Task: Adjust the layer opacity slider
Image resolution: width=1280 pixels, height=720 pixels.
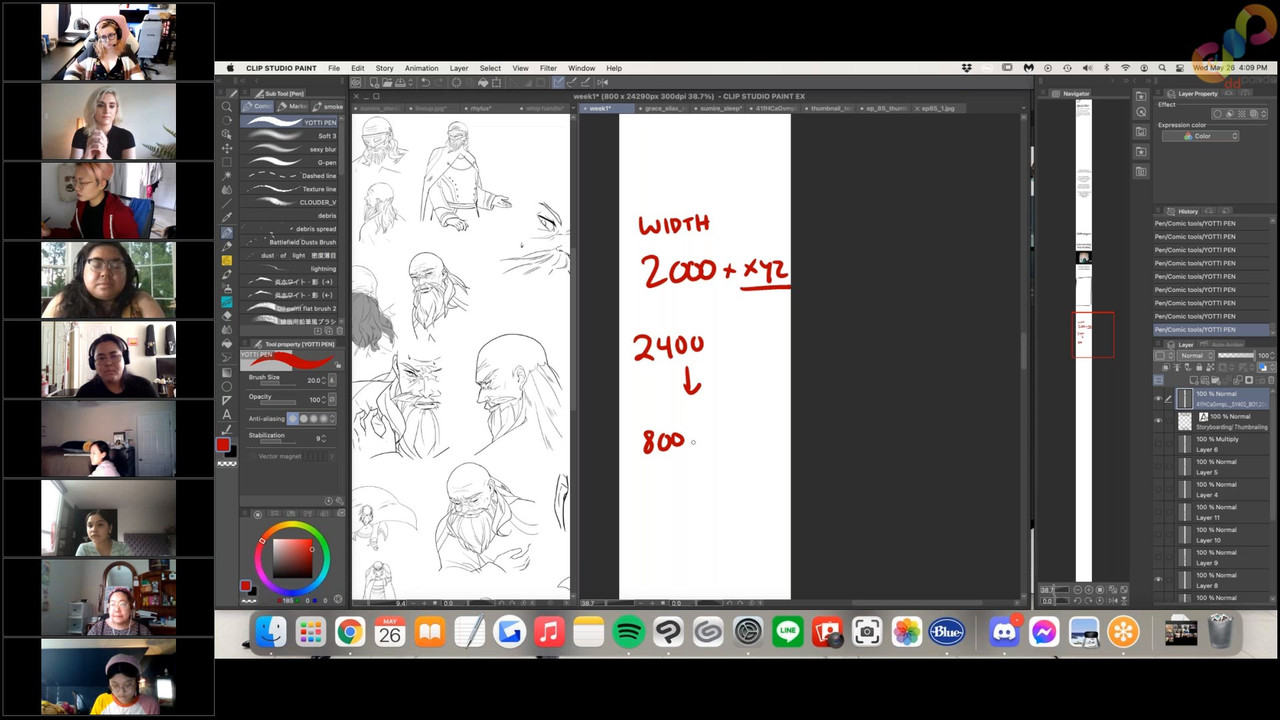Action: (1235, 355)
